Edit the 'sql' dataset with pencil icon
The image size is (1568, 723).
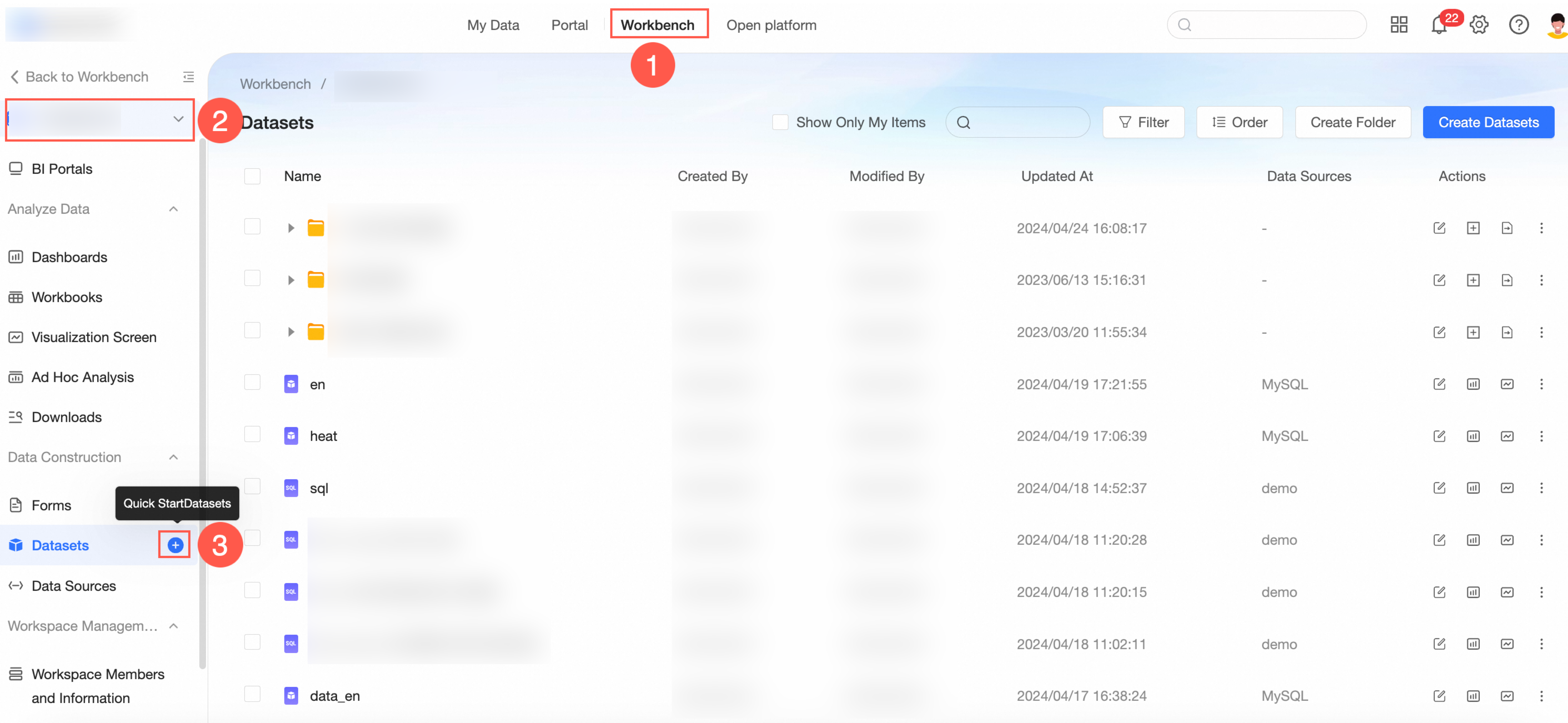(1439, 488)
